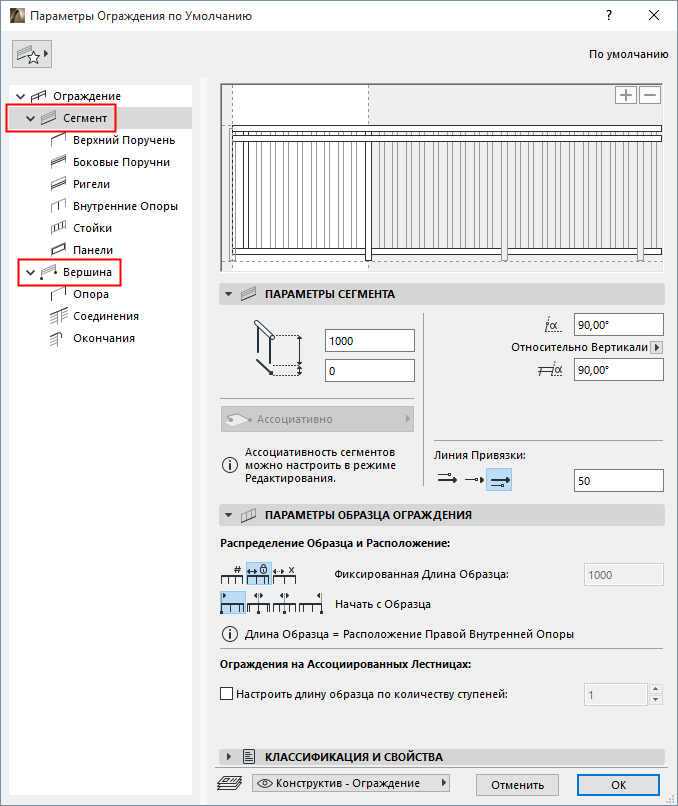Click the railing preview image
The width and height of the screenshot is (678, 806).
click(442, 177)
